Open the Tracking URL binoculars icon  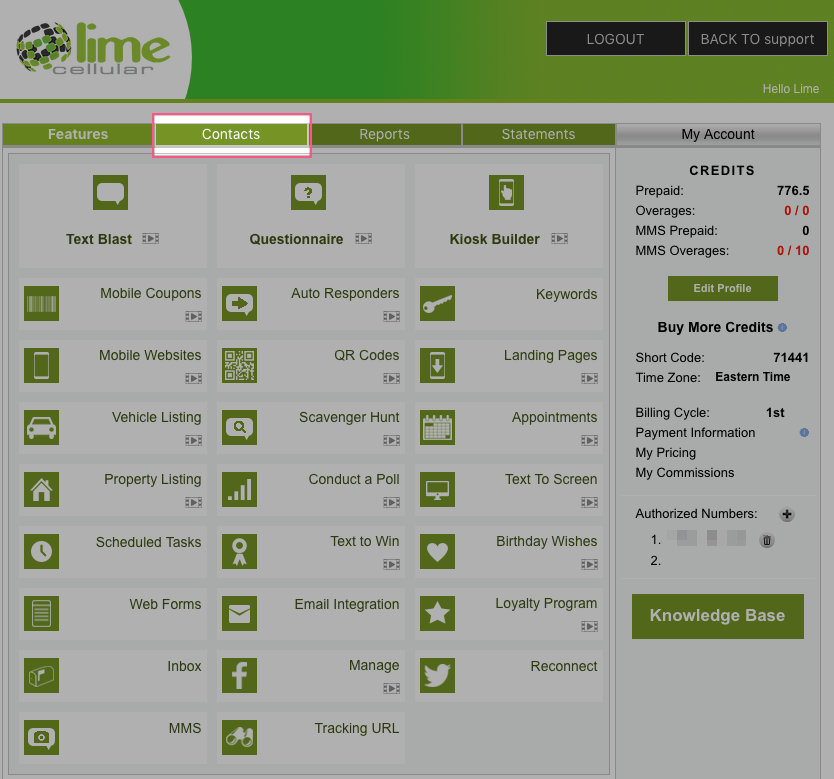[239, 738]
